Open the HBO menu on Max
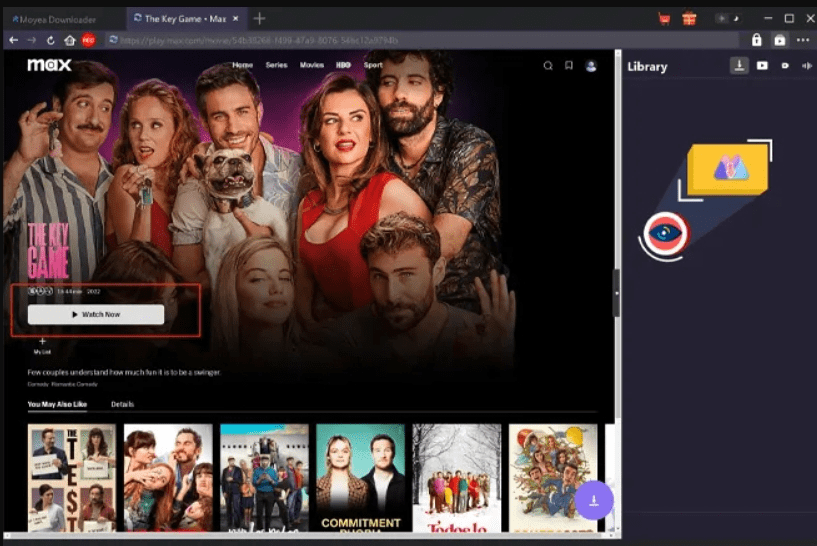The height and width of the screenshot is (546, 817). point(343,65)
